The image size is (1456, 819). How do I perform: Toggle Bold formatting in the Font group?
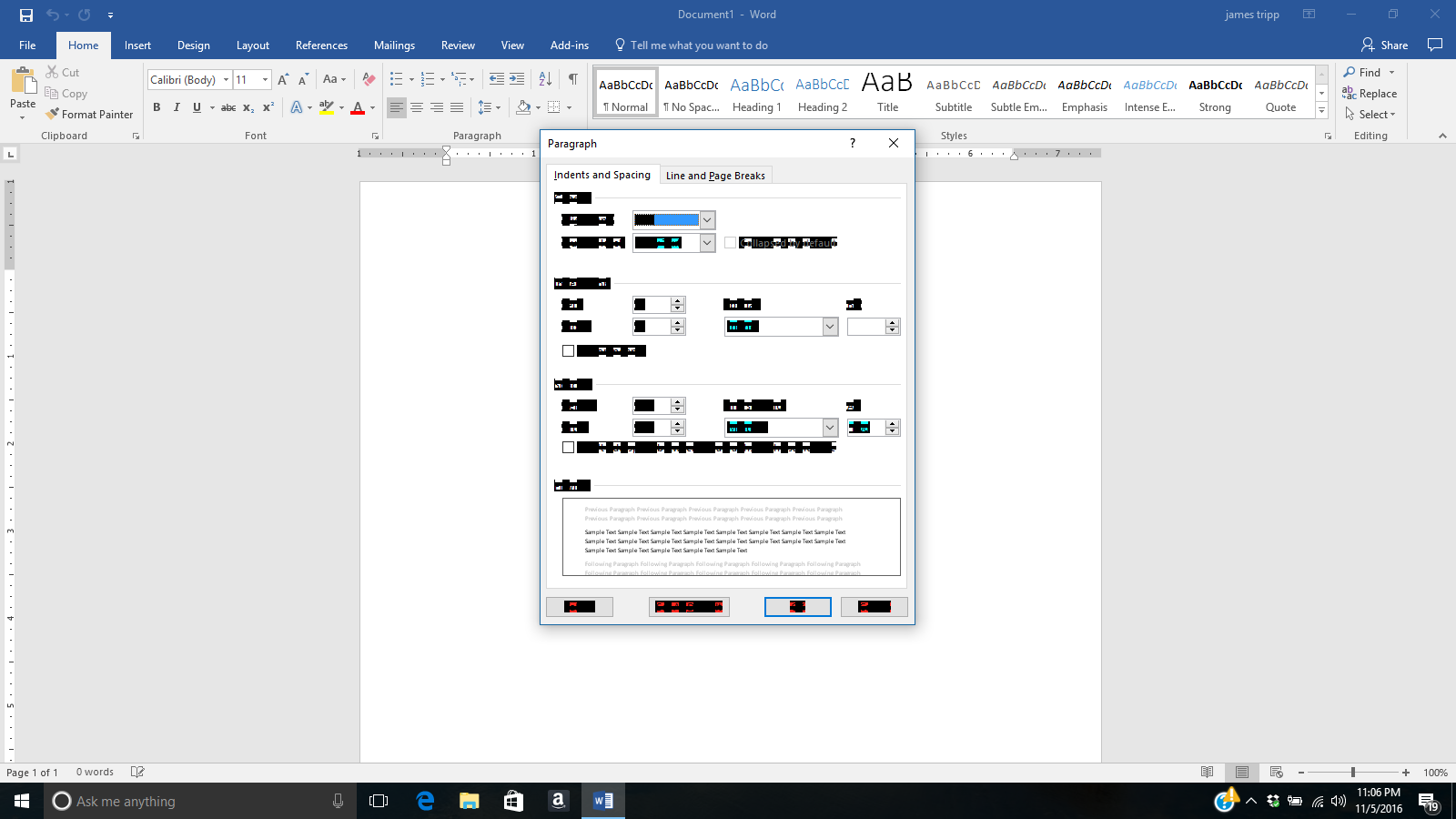157,107
